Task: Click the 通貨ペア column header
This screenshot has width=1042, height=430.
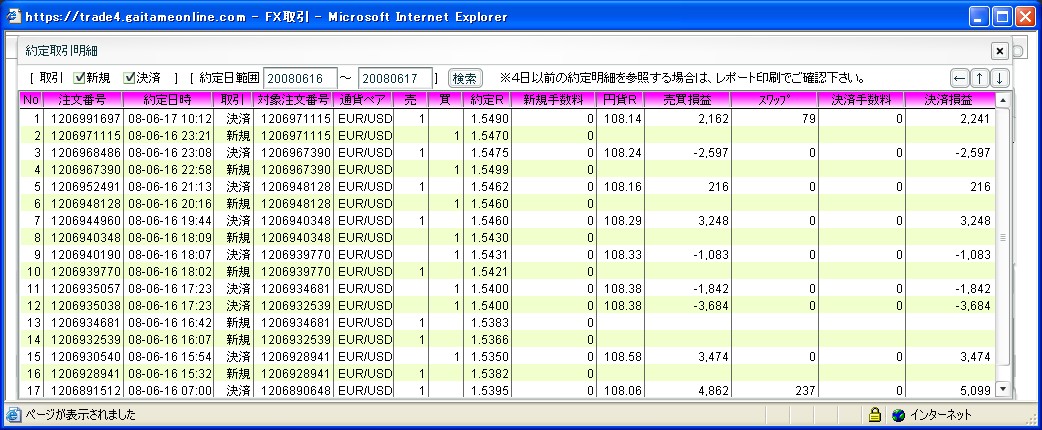Action: point(364,100)
